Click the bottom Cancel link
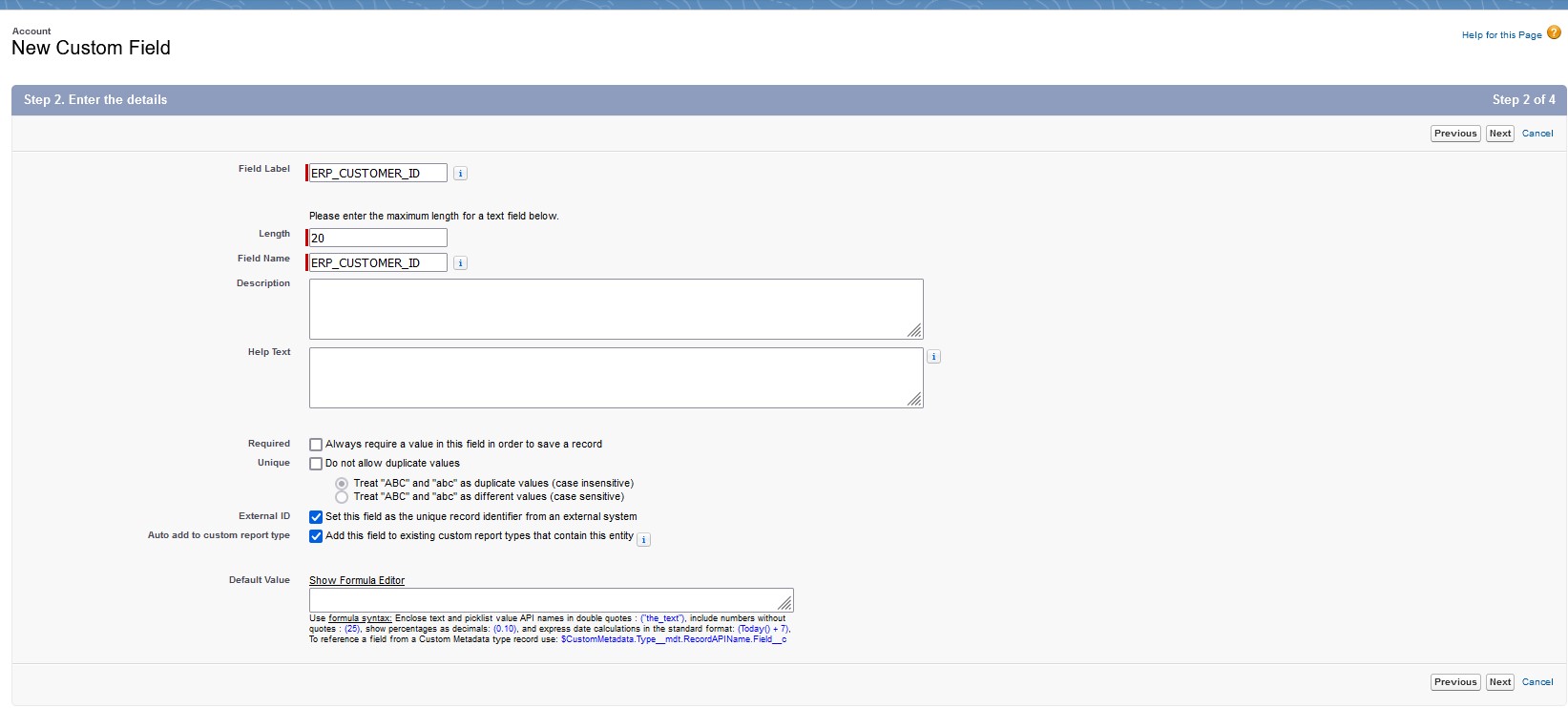1568x708 pixels. tap(1537, 682)
